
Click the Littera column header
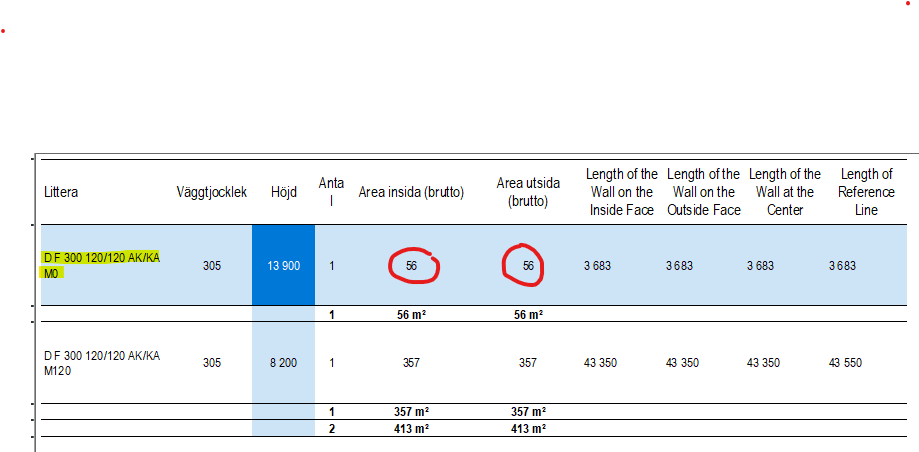pos(62,192)
